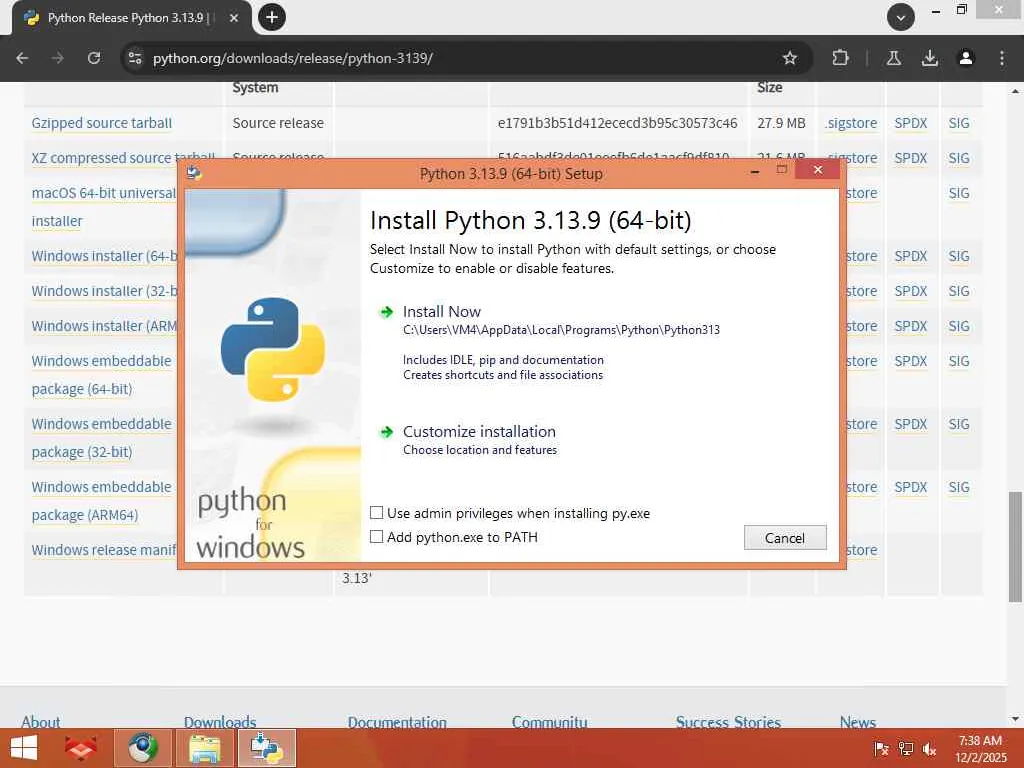Choose Customize installation option
Screen dimensions: 1024x768
[479, 432]
